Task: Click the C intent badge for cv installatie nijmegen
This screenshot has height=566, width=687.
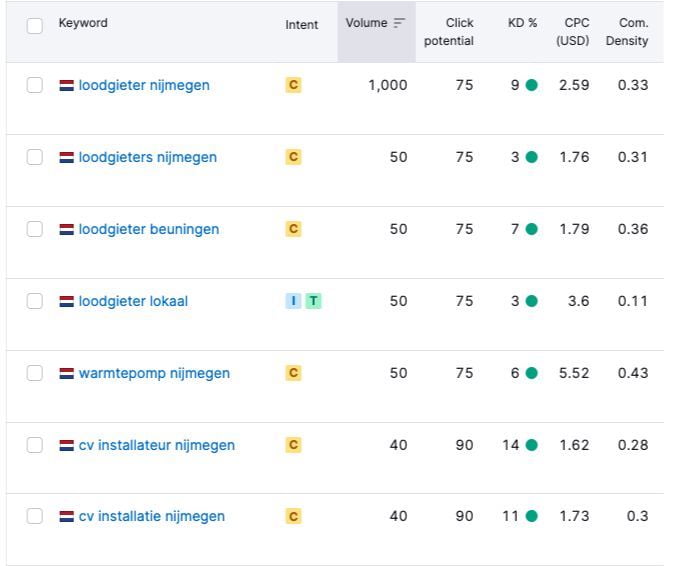Action: [x=293, y=517]
